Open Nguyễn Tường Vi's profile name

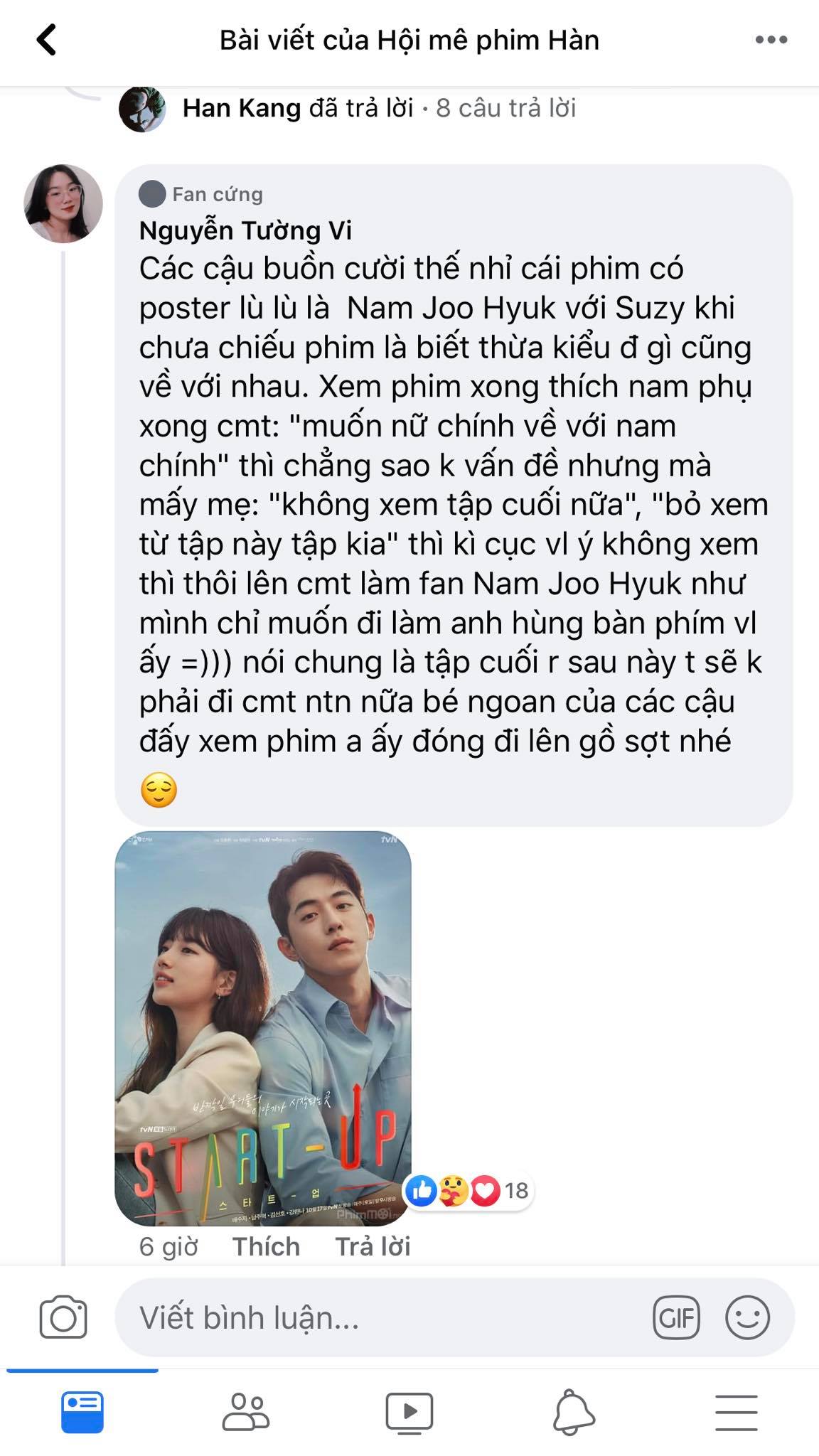tap(245, 230)
